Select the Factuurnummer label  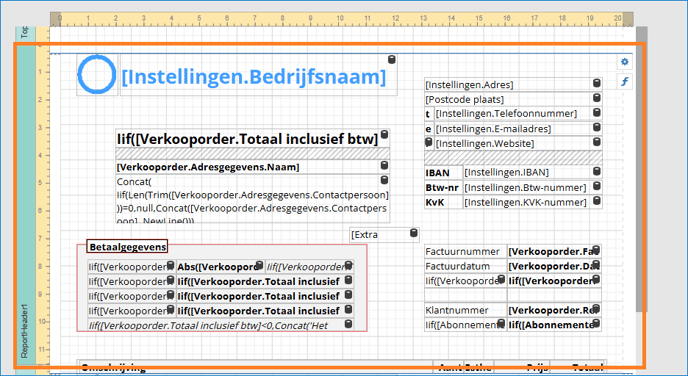point(466,251)
